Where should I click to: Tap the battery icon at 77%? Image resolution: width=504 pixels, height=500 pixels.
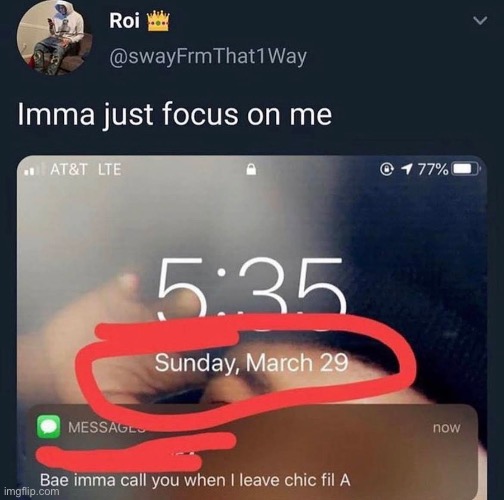coord(466,169)
